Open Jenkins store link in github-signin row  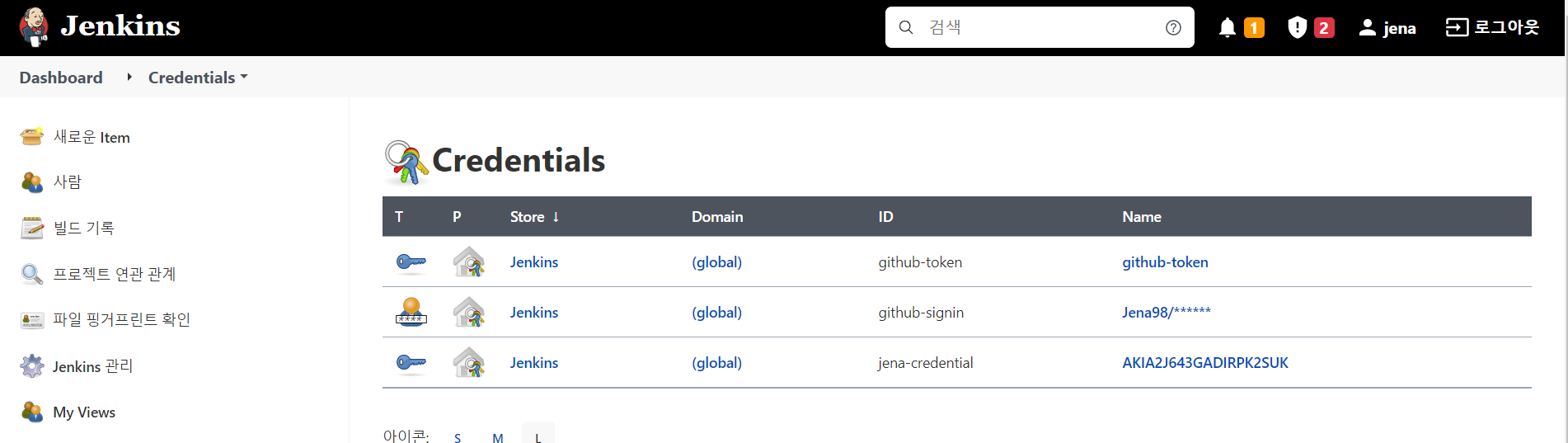click(x=534, y=313)
